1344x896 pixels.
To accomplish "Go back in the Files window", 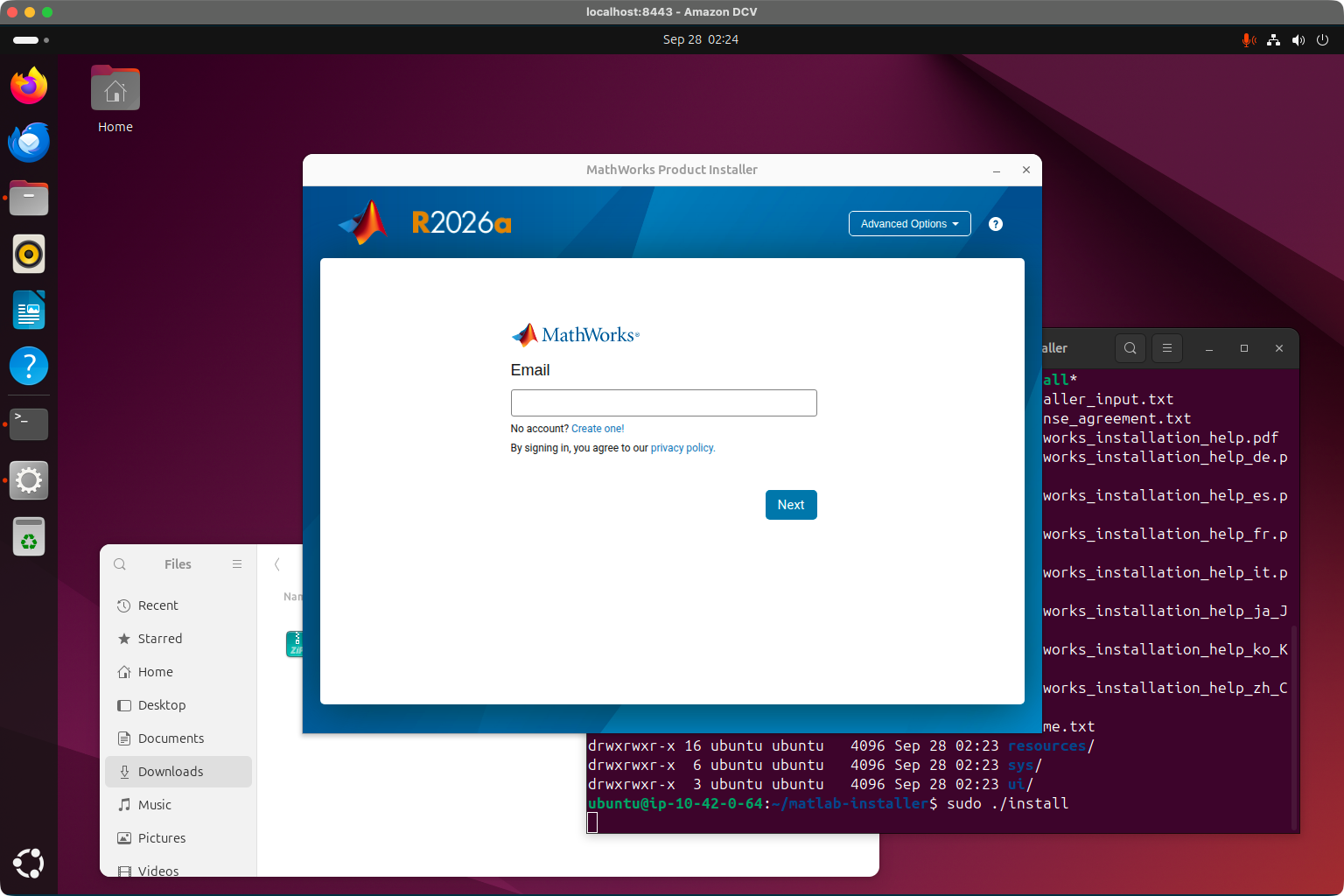I will click(277, 564).
